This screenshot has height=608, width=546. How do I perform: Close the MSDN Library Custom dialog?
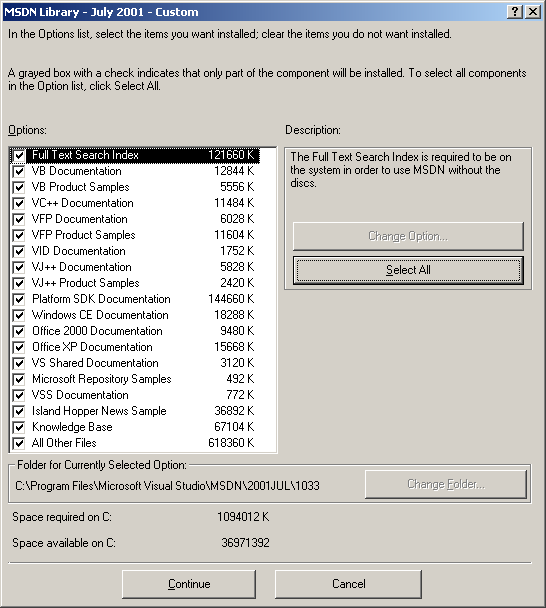click(x=533, y=12)
